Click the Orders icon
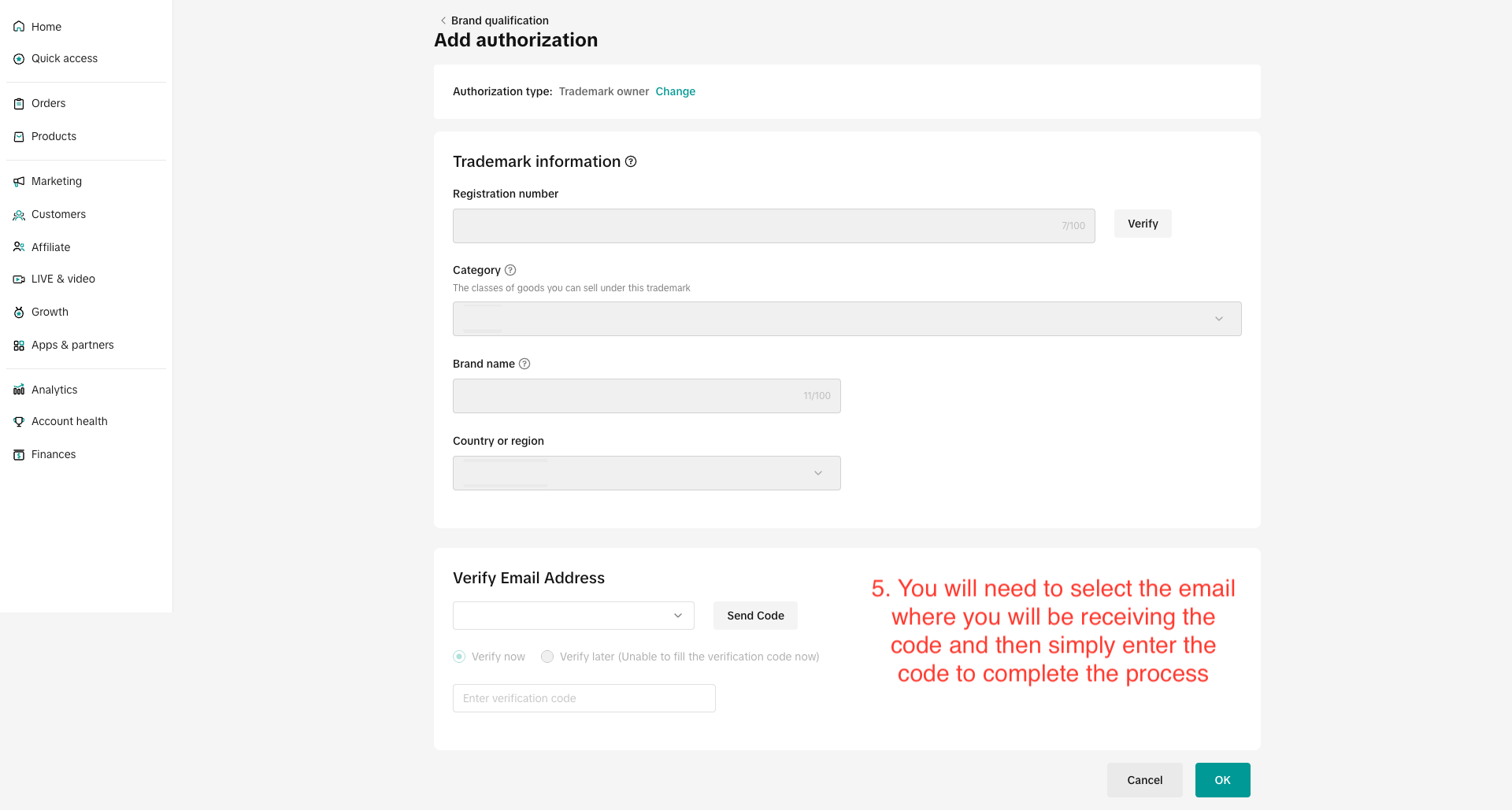The width and height of the screenshot is (1512, 810). point(19,103)
